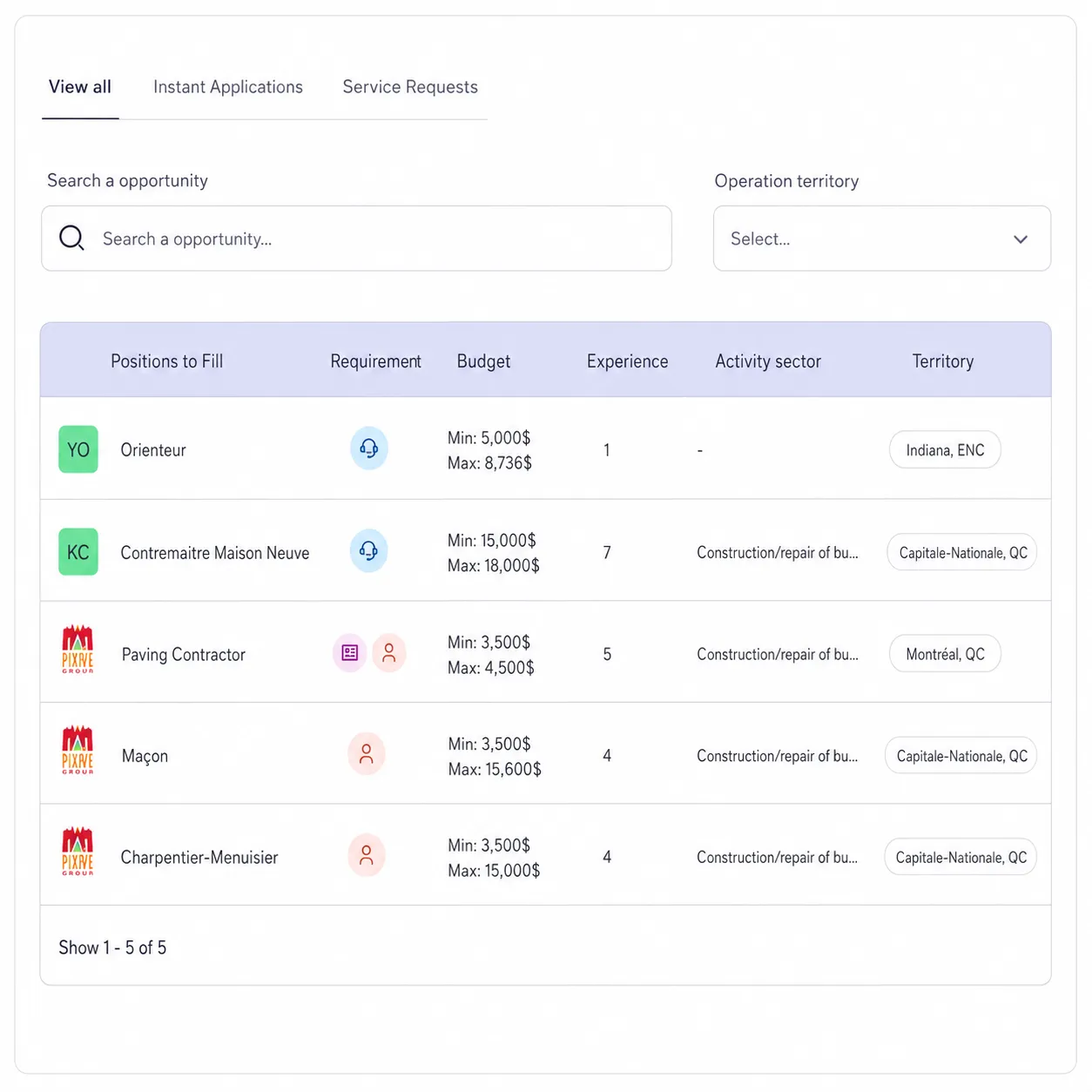1092x1092 pixels.
Task: Select the View all tab
Action: click(x=80, y=87)
